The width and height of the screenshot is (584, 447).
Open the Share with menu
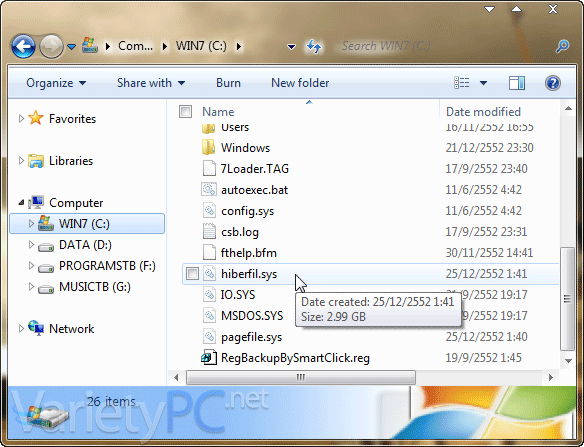(x=151, y=83)
